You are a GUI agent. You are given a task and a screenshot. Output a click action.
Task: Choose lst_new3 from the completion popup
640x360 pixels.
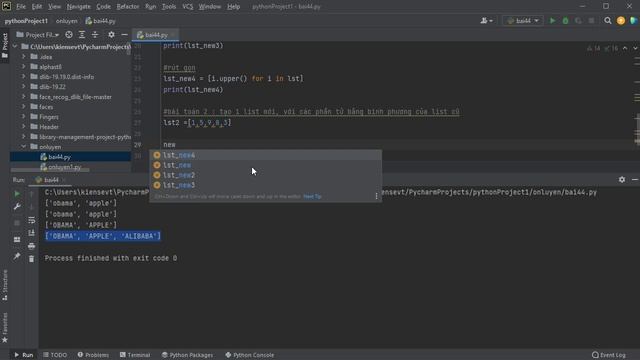tap(265, 185)
